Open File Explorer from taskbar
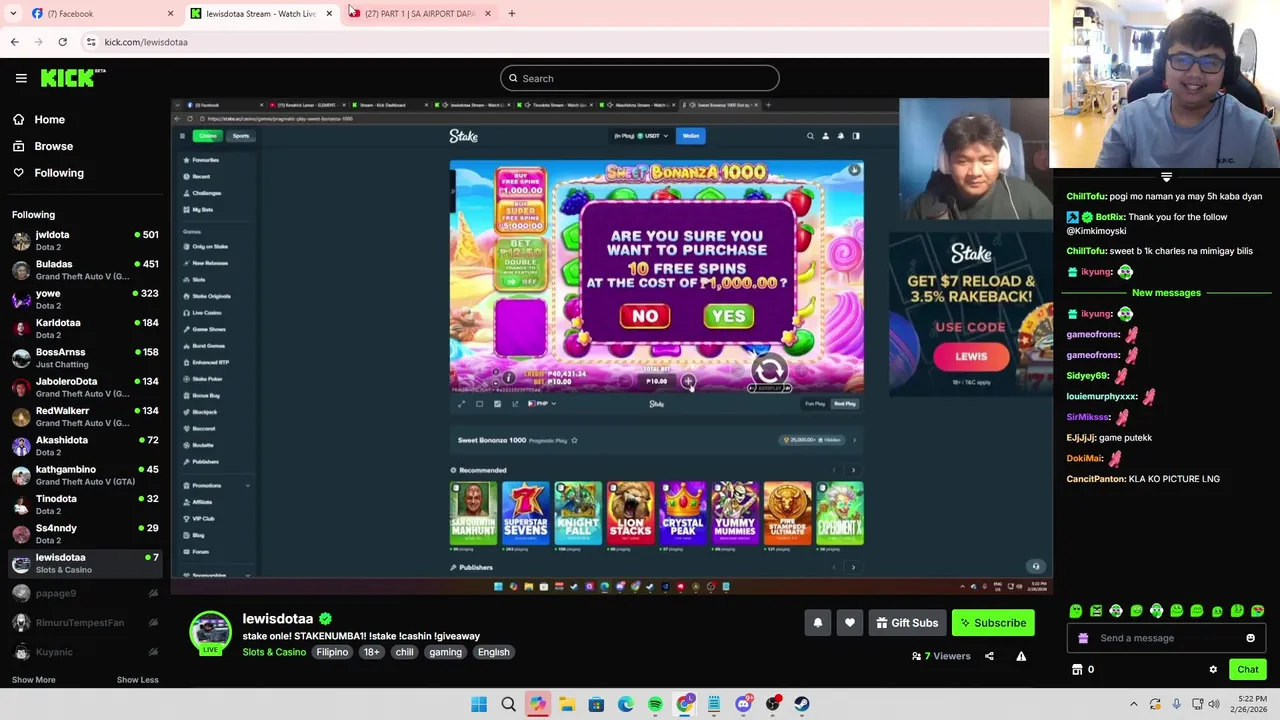This screenshot has height=720, width=1280. coord(567,704)
